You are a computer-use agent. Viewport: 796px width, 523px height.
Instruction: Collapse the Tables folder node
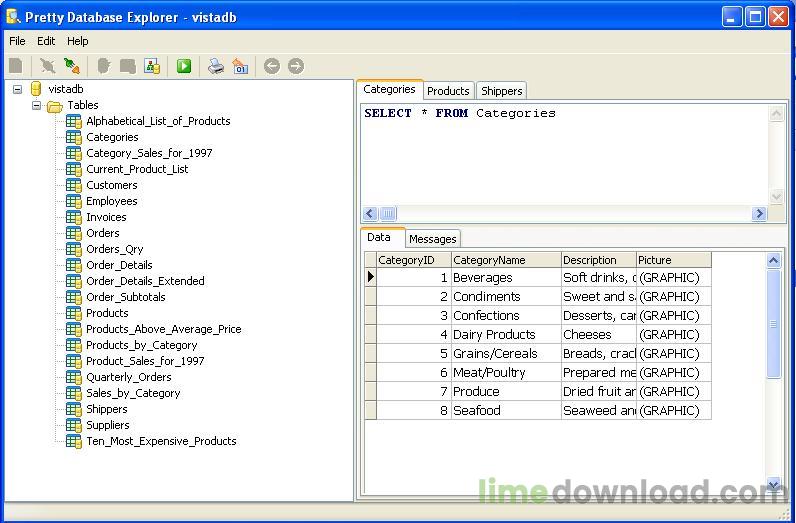coord(36,105)
